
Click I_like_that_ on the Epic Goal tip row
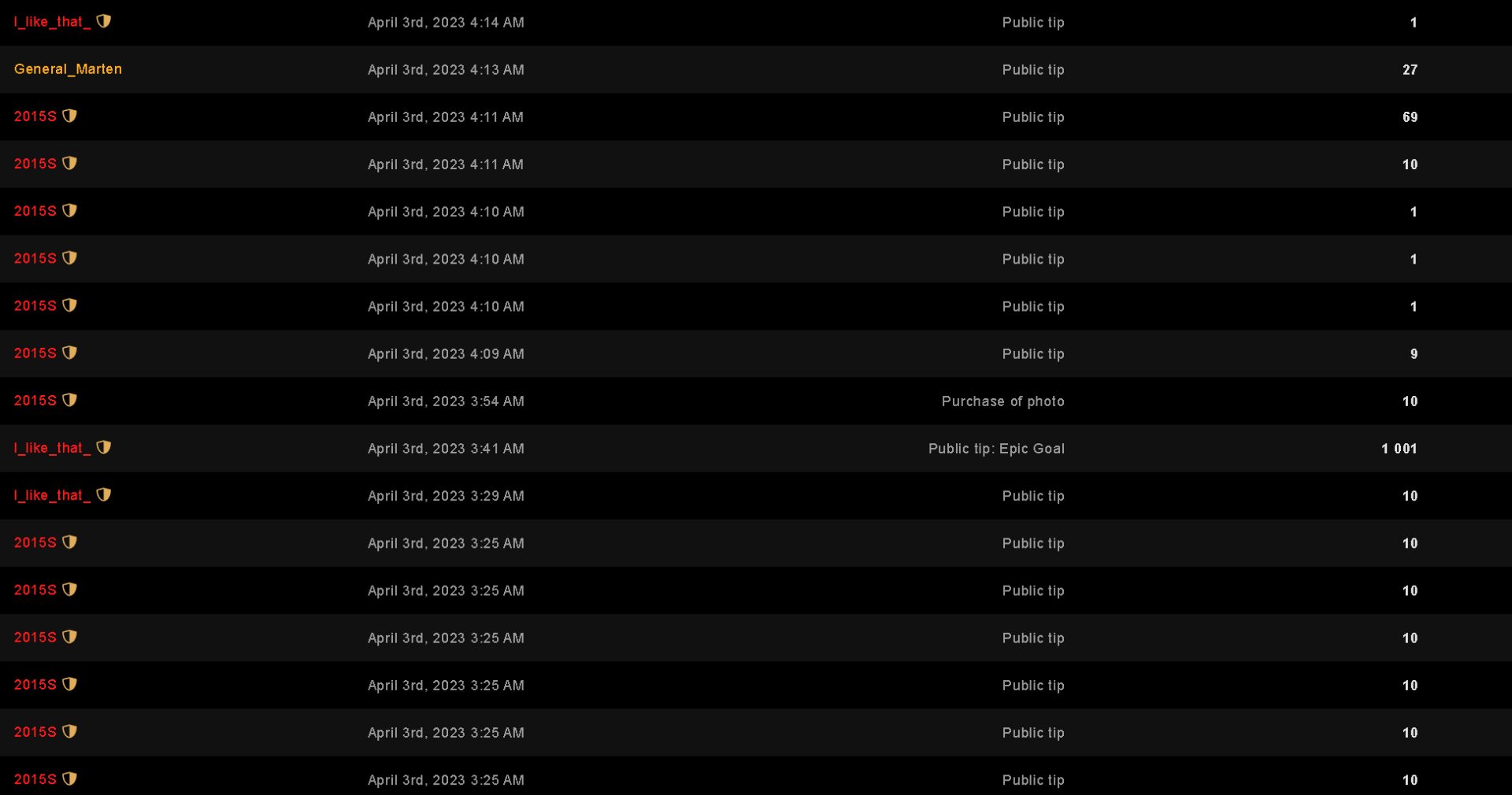click(x=52, y=448)
